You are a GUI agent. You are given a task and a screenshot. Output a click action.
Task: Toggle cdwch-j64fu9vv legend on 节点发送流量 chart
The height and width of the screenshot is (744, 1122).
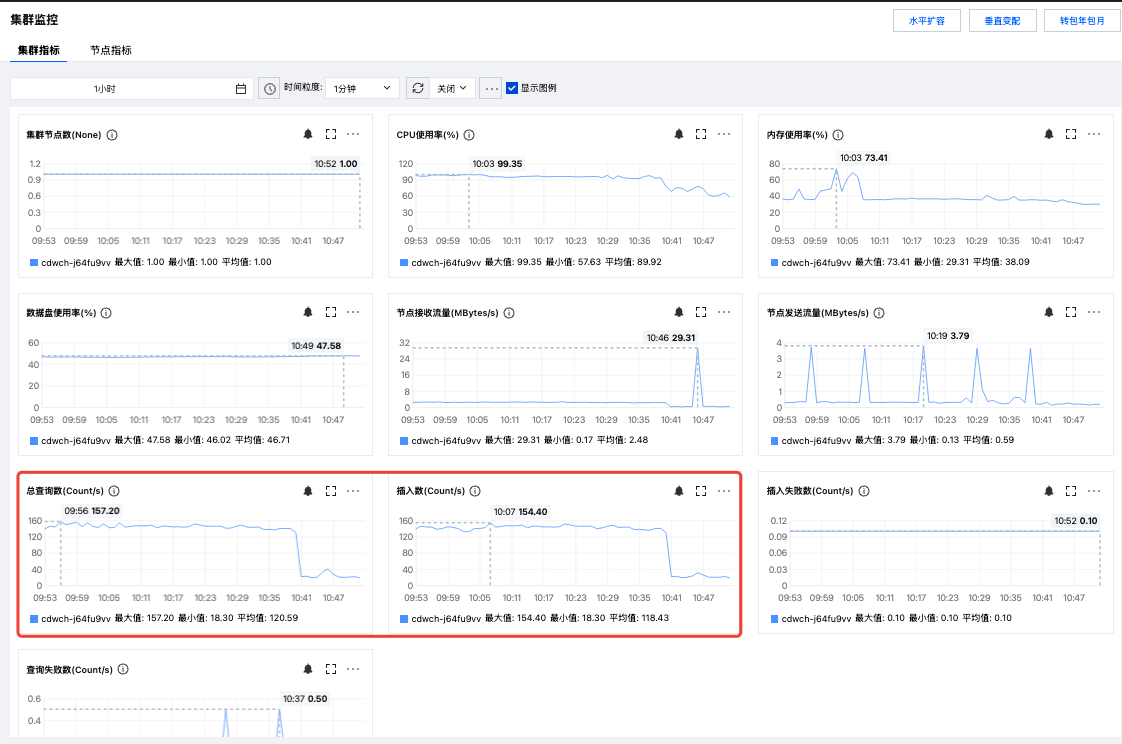(x=809, y=440)
